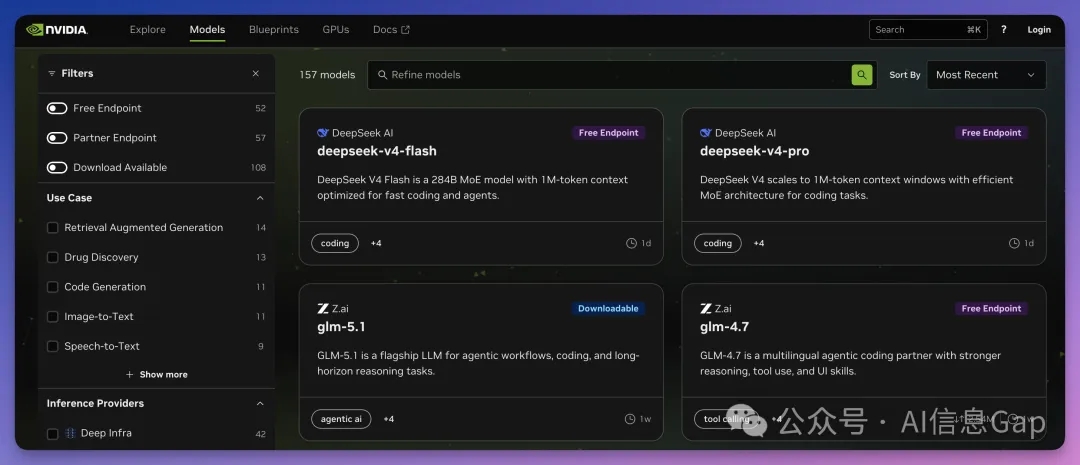Click the Free Endpoint count 52
The image size is (1080, 465).
260,108
